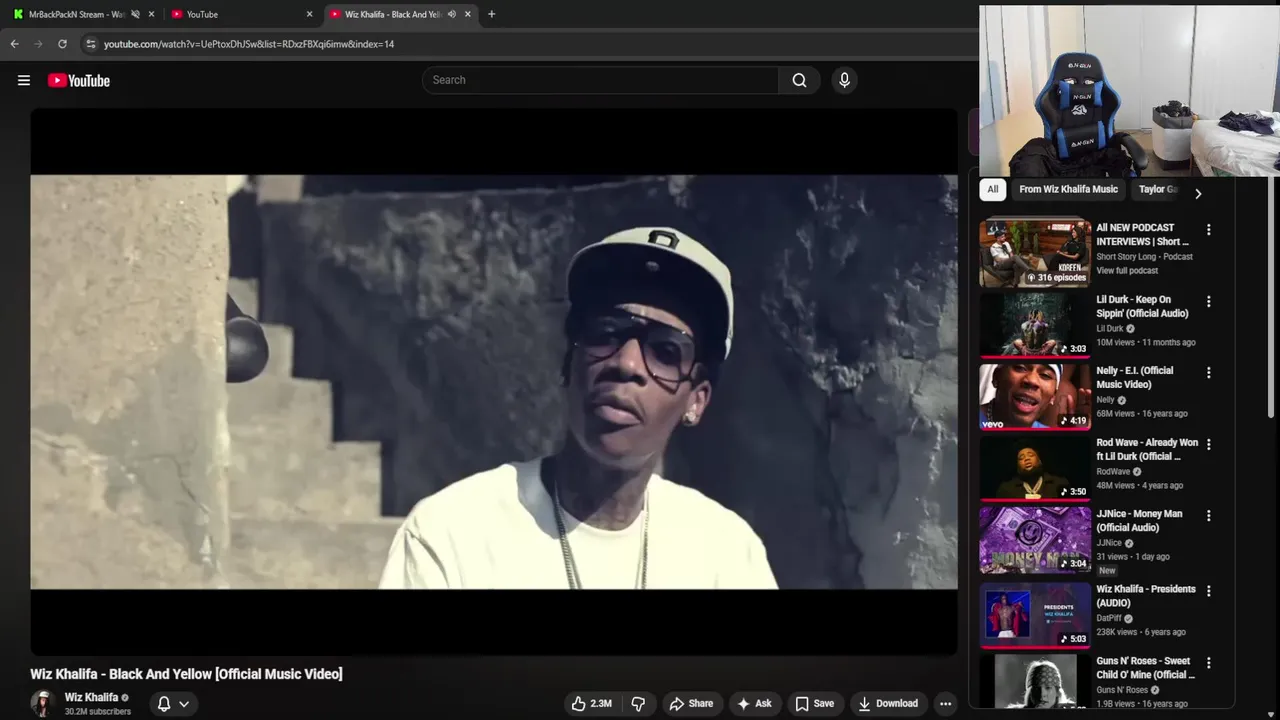The width and height of the screenshot is (1280, 720).
Task: Dislike the video with thumbs down
Action: click(638, 704)
